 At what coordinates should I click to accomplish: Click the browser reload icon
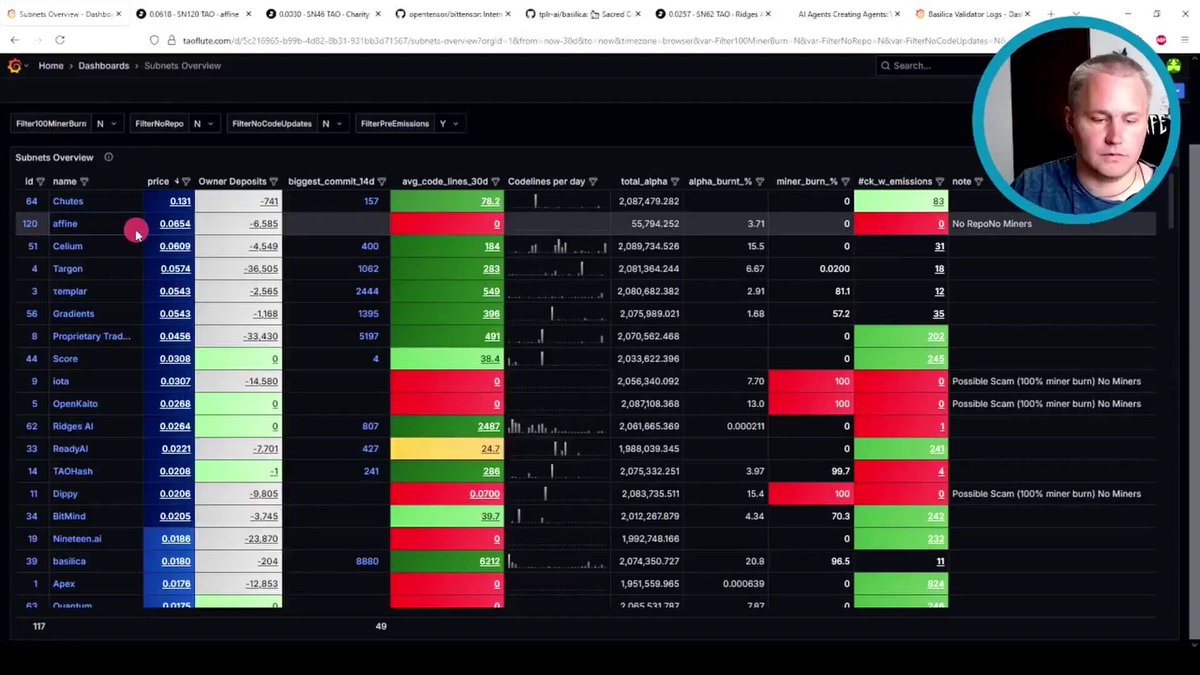pos(60,40)
